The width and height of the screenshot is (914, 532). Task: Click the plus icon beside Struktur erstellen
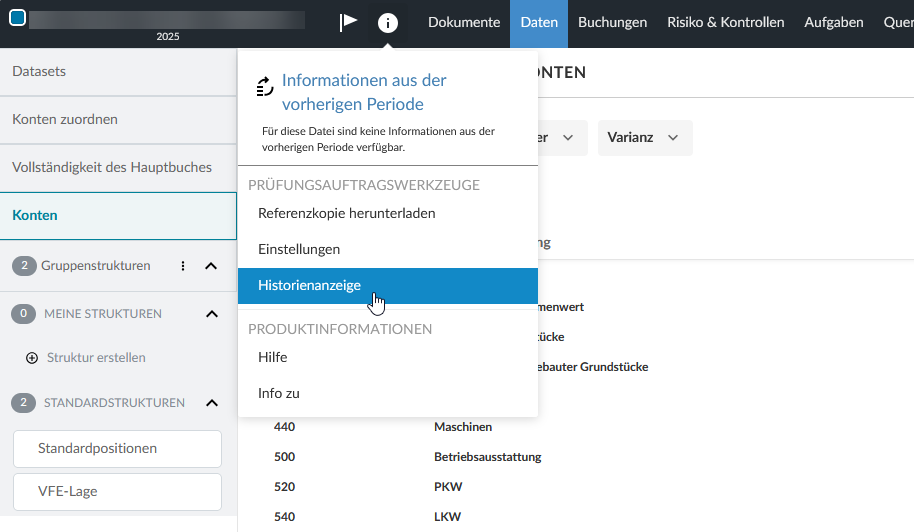pos(32,358)
